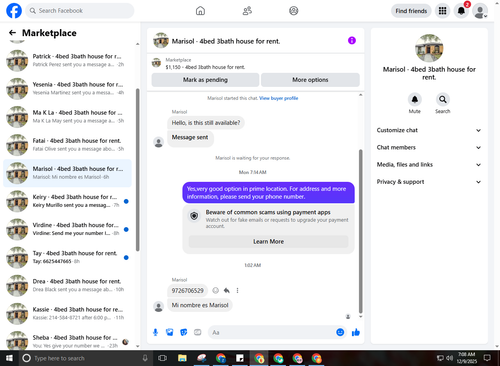This screenshot has width=500, height=366.
Task: Expand Media, files and links section
Action: point(429,165)
